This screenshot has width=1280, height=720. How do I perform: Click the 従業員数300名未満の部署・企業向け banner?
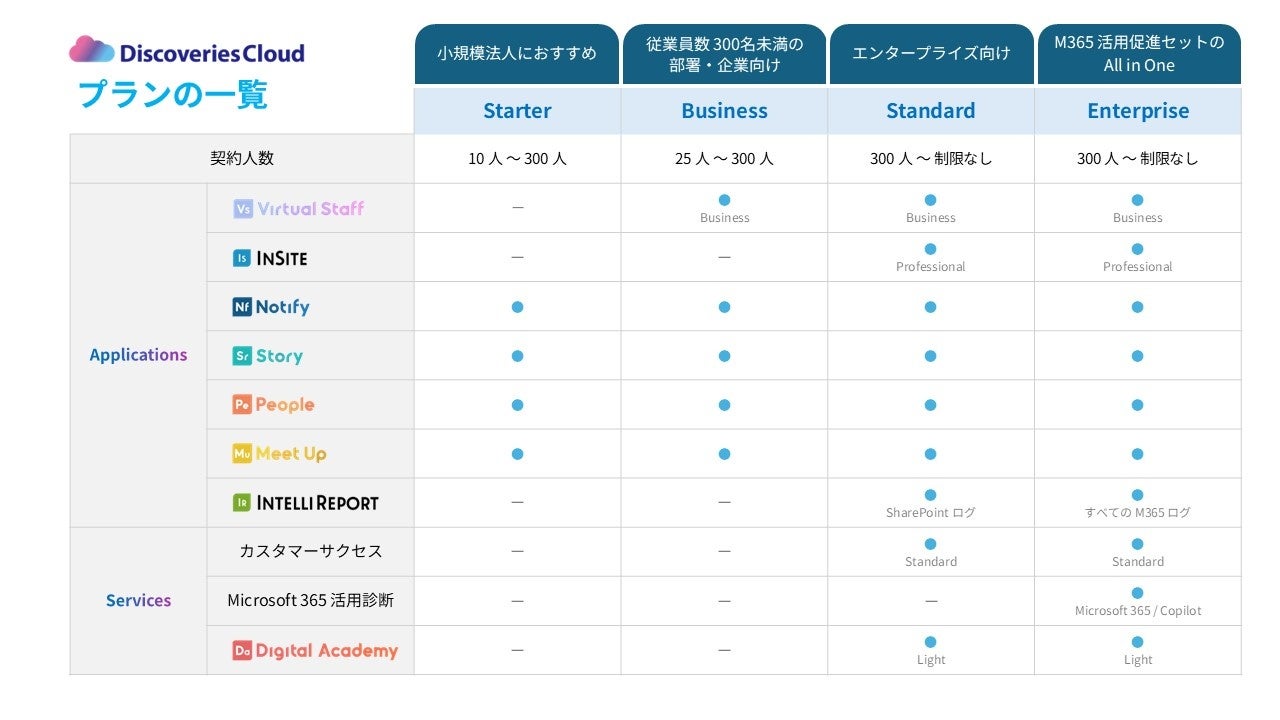pyautogui.click(x=724, y=54)
